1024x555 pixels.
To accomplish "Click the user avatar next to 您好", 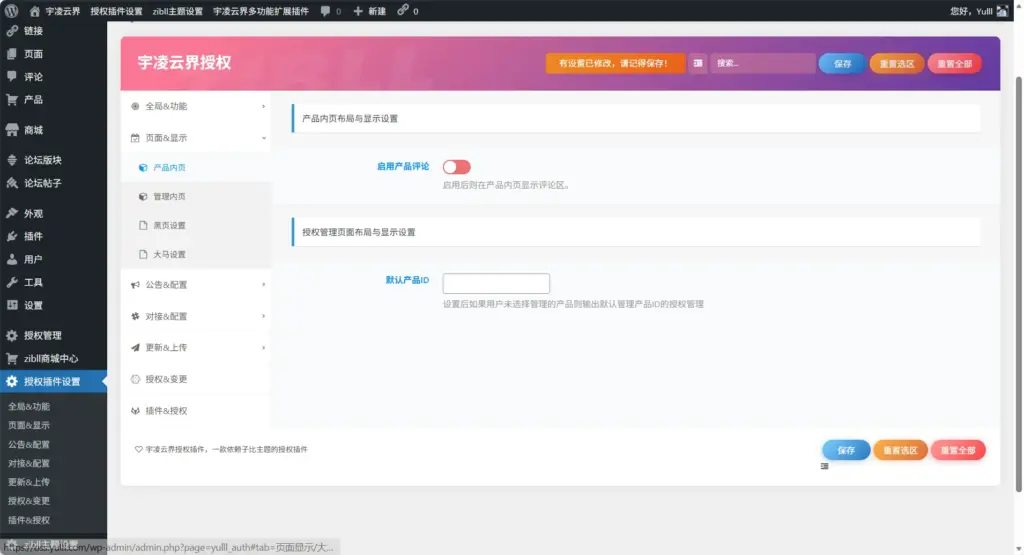I will coord(1002,11).
